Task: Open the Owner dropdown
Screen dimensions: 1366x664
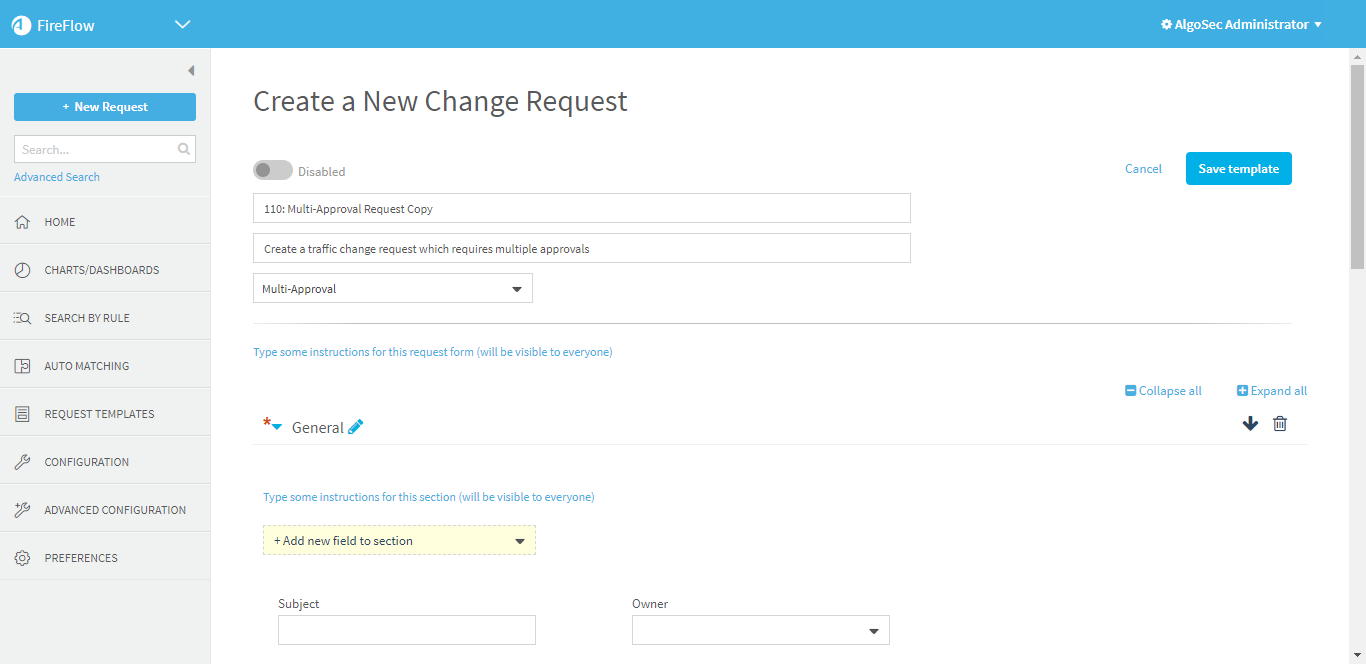Action: (760, 631)
